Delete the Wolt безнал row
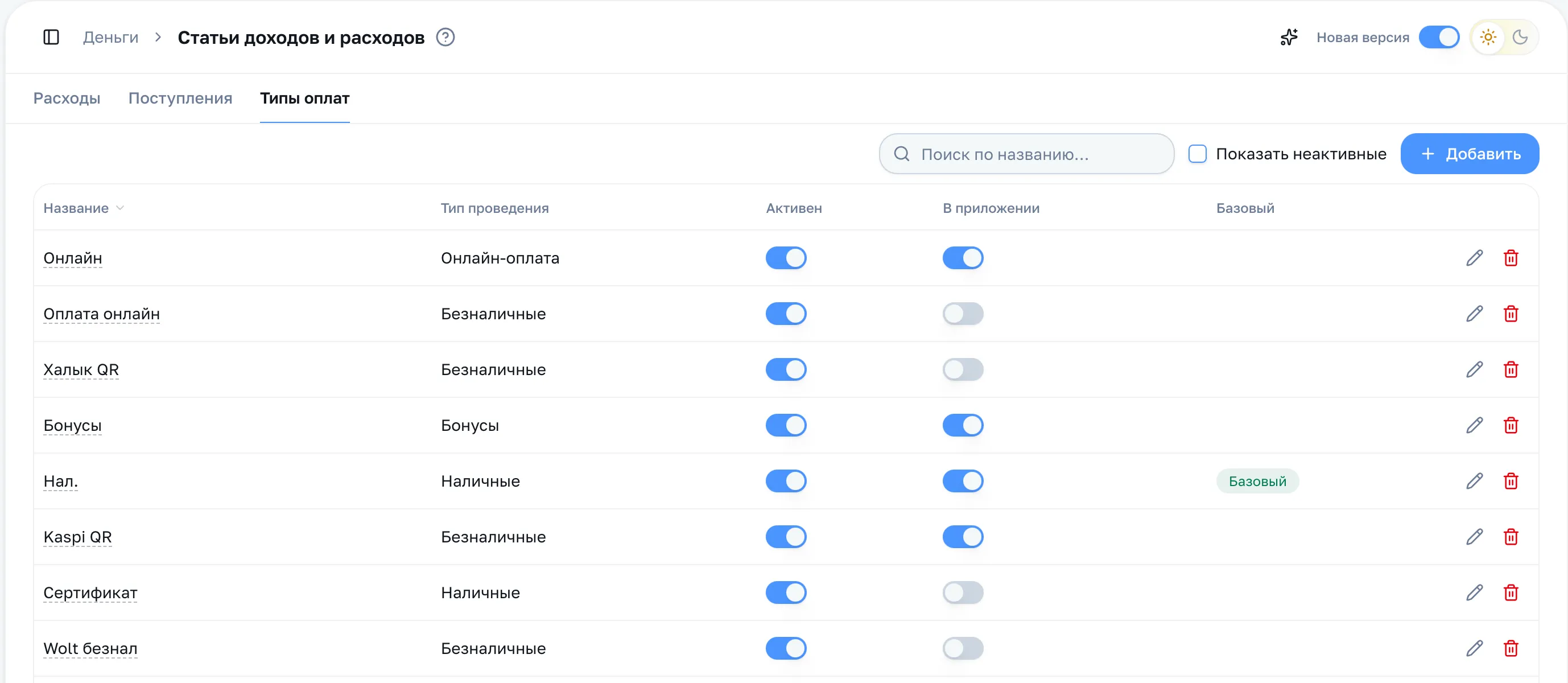 coord(1511,649)
